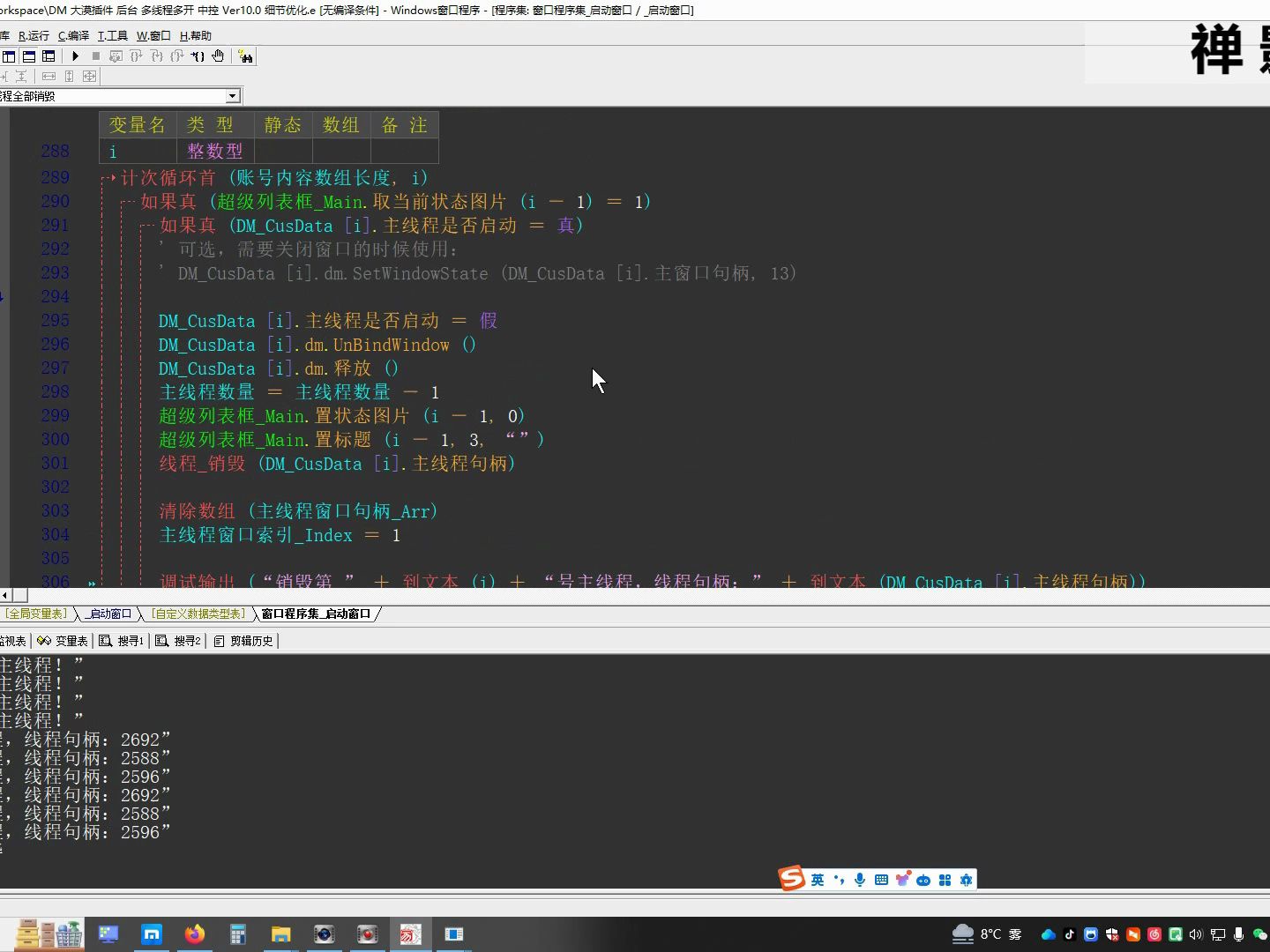Image resolution: width=1270 pixels, height=952 pixels.
Task: Open search with the binoculars icon
Action: pos(245,56)
